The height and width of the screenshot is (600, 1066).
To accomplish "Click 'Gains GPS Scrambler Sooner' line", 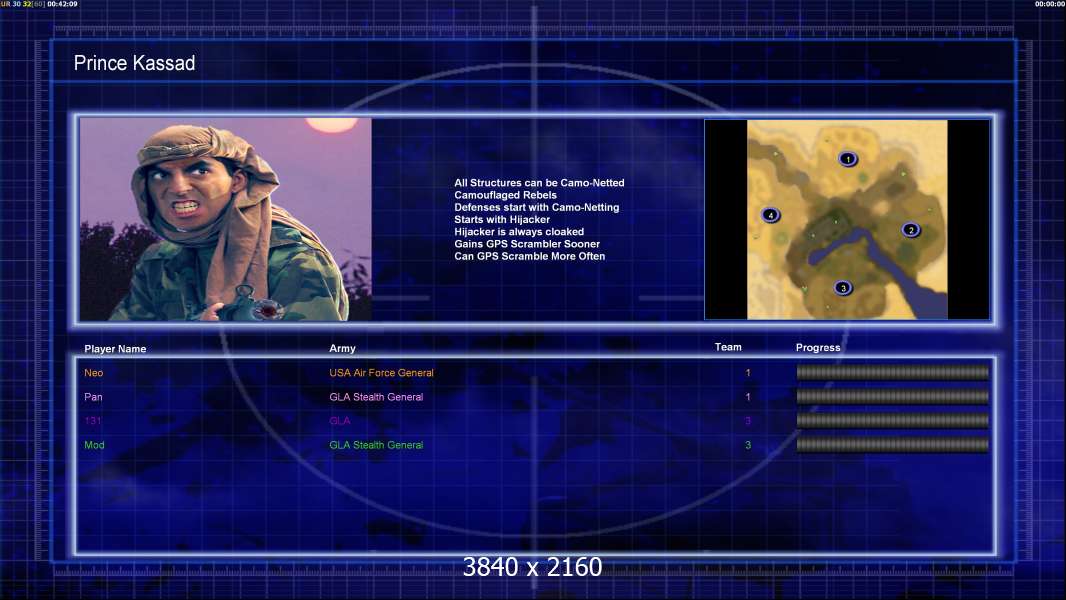I will 527,244.
